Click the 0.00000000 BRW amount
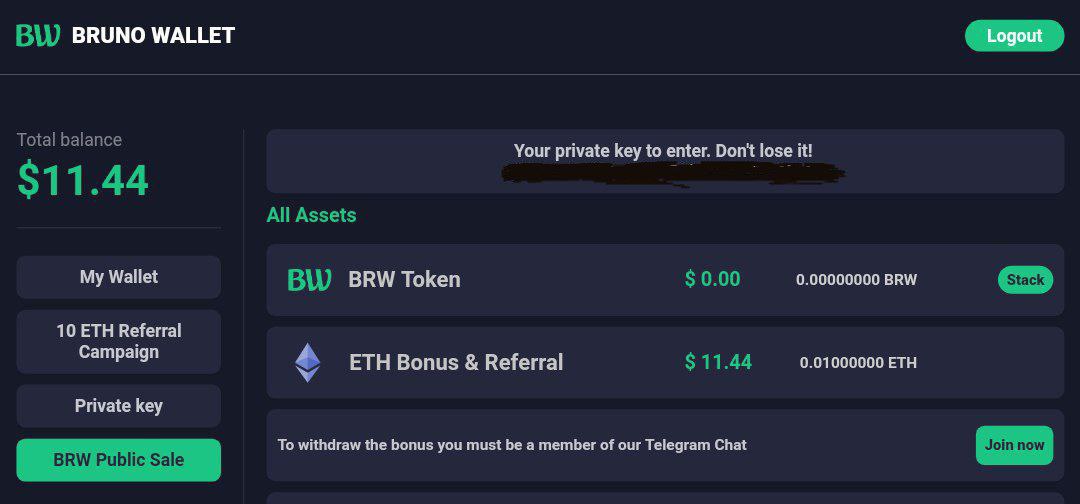The height and width of the screenshot is (504, 1080). coord(856,280)
